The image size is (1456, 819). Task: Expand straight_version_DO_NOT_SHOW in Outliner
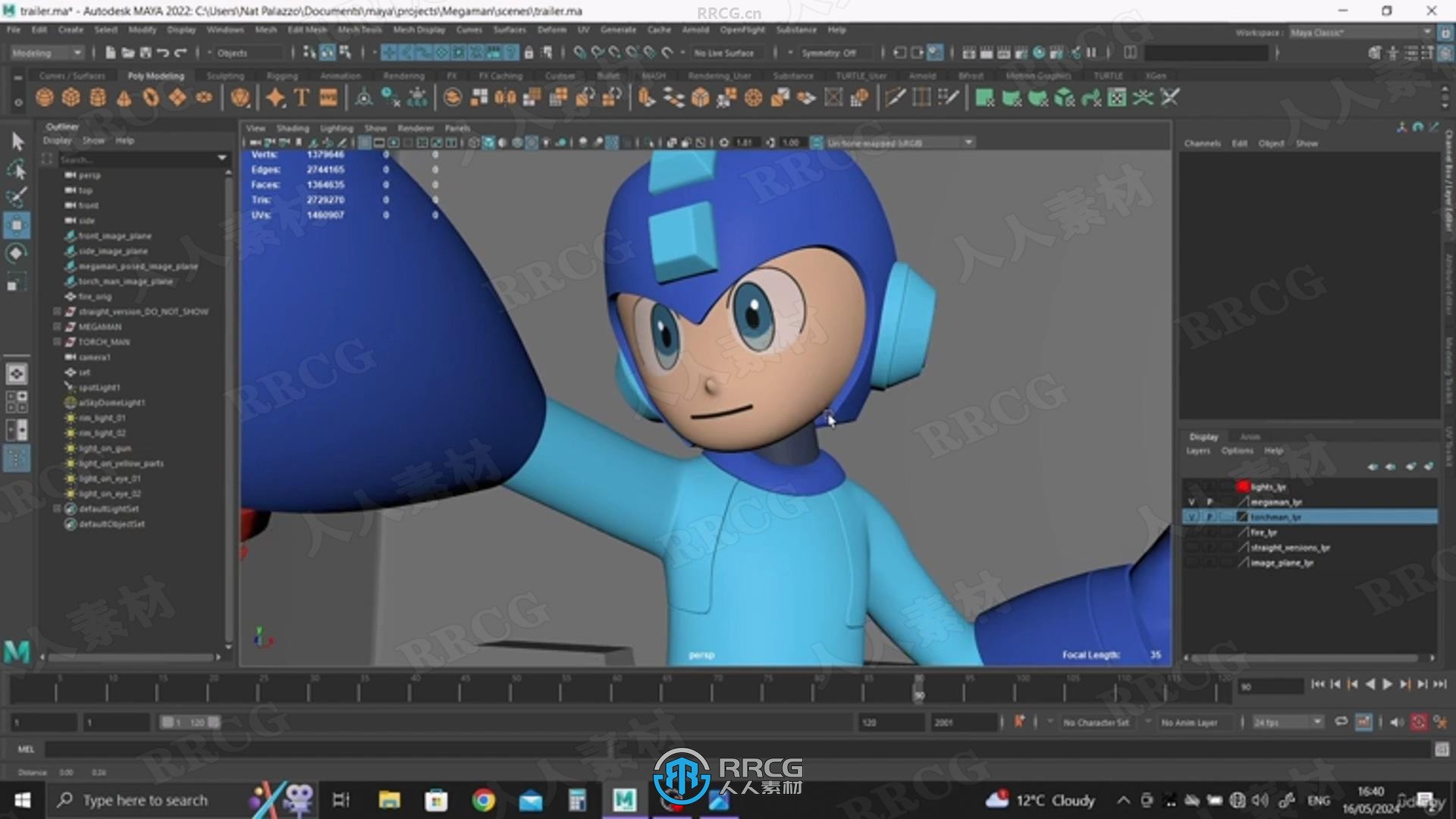(x=57, y=312)
